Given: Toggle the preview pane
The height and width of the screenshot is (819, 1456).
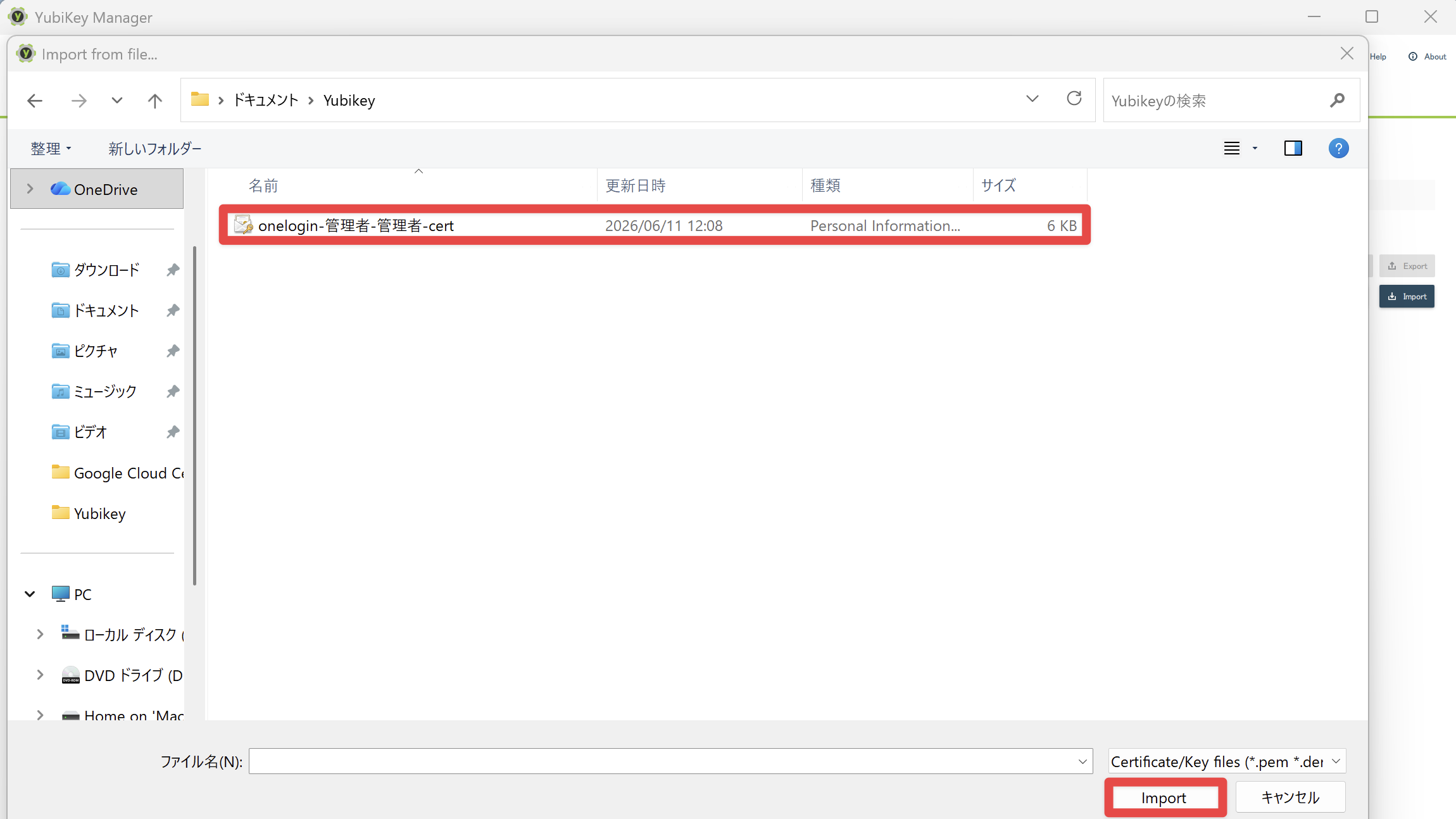Looking at the screenshot, I should click(x=1293, y=149).
